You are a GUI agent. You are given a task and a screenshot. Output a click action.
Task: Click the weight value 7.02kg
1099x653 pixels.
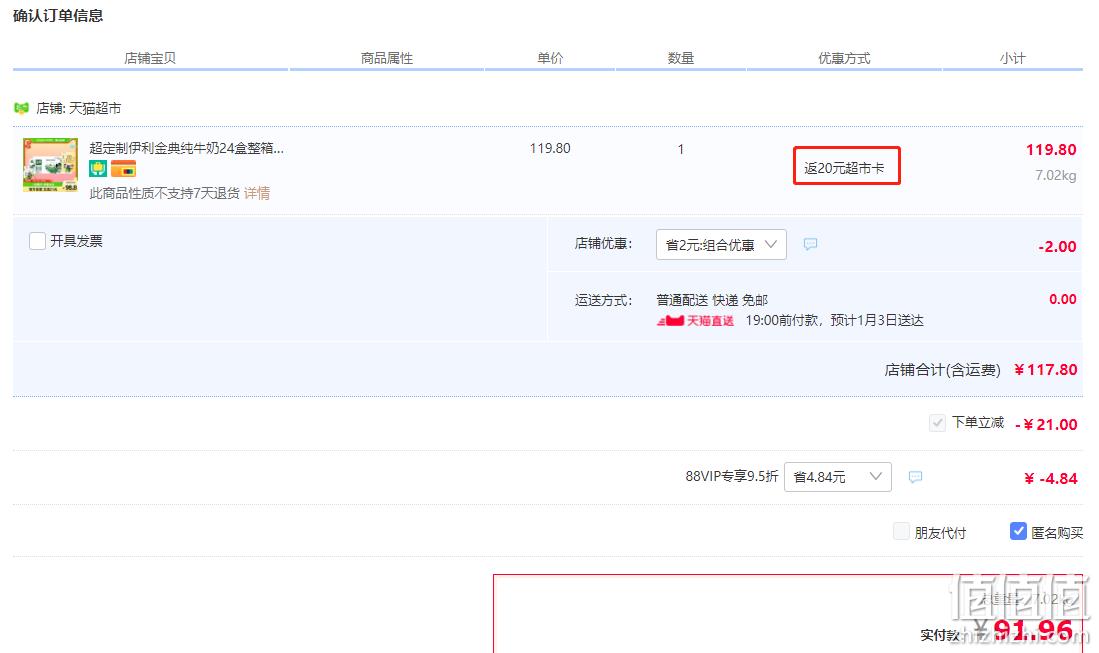[x=1056, y=175]
